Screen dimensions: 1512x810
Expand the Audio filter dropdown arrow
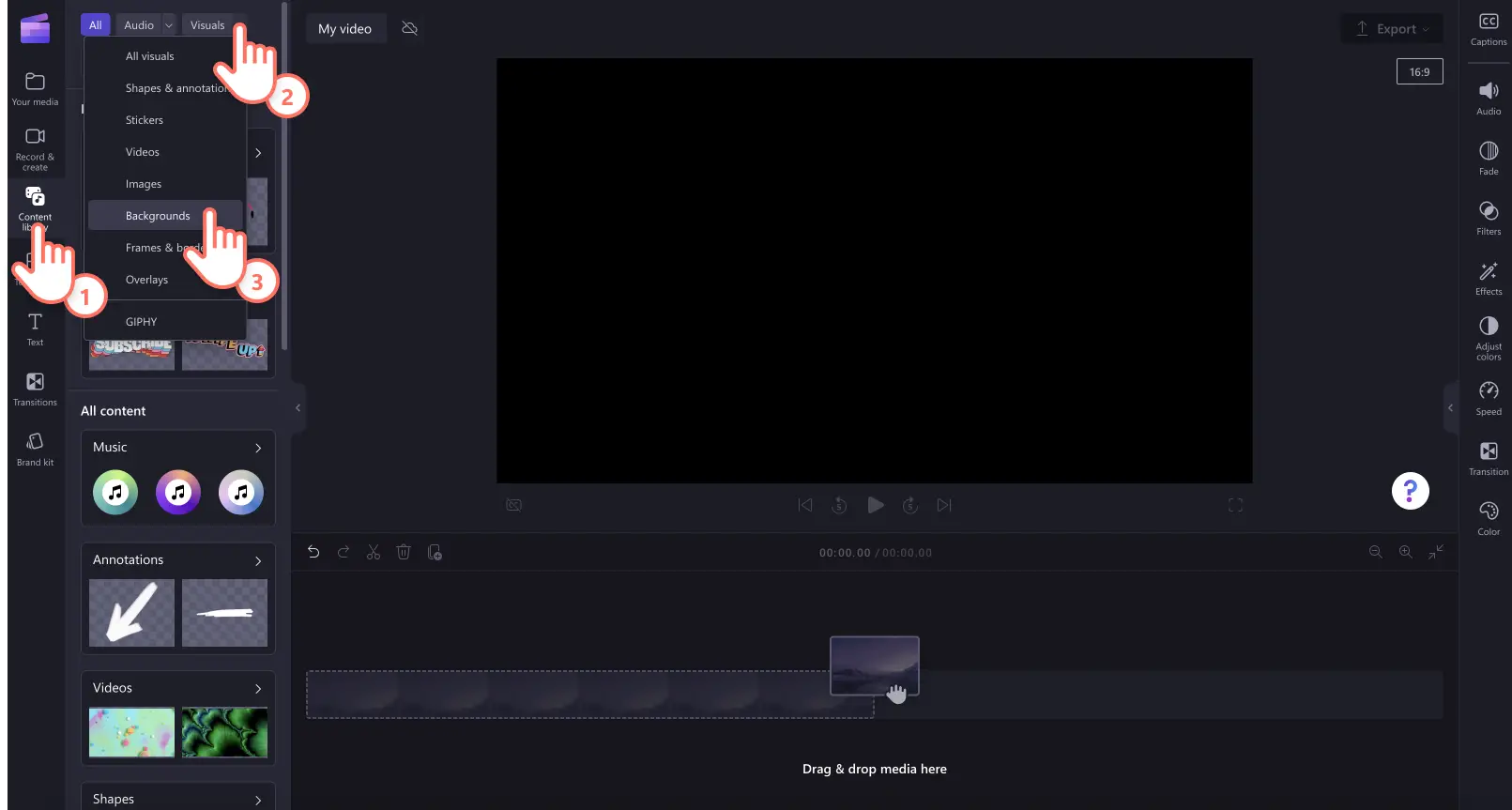point(169,25)
